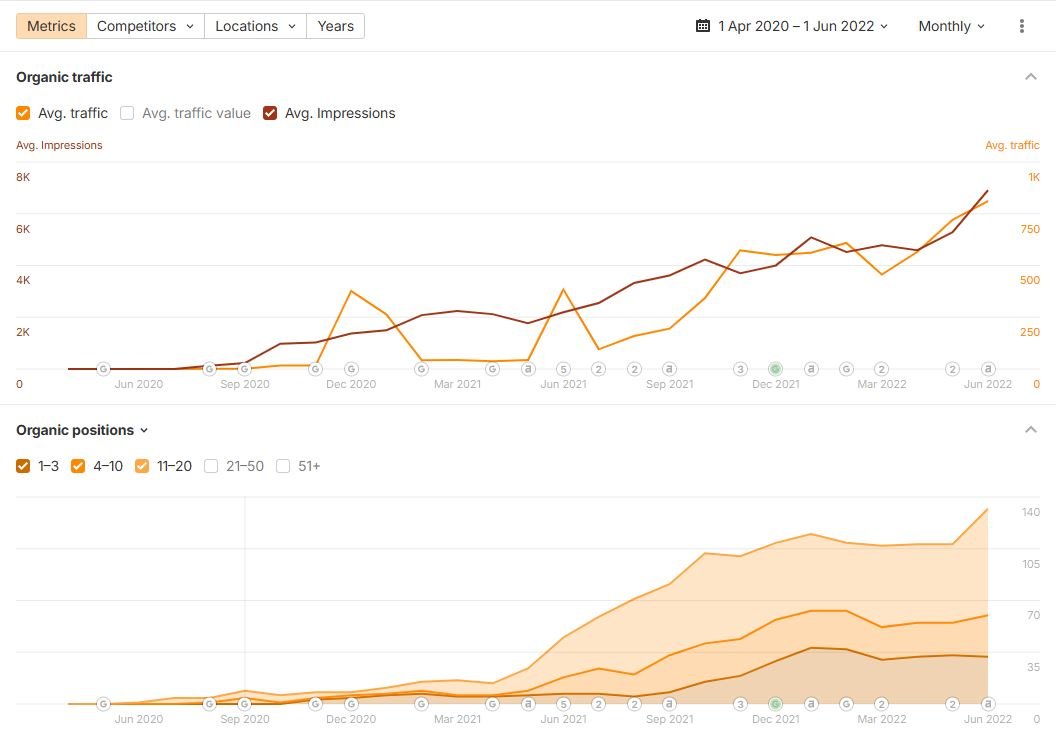Image resolution: width=1056 pixels, height=739 pixels.
Task: Click green Google marker on Organic positions chart
Action: pyautogui.click(x=775, y=704)
